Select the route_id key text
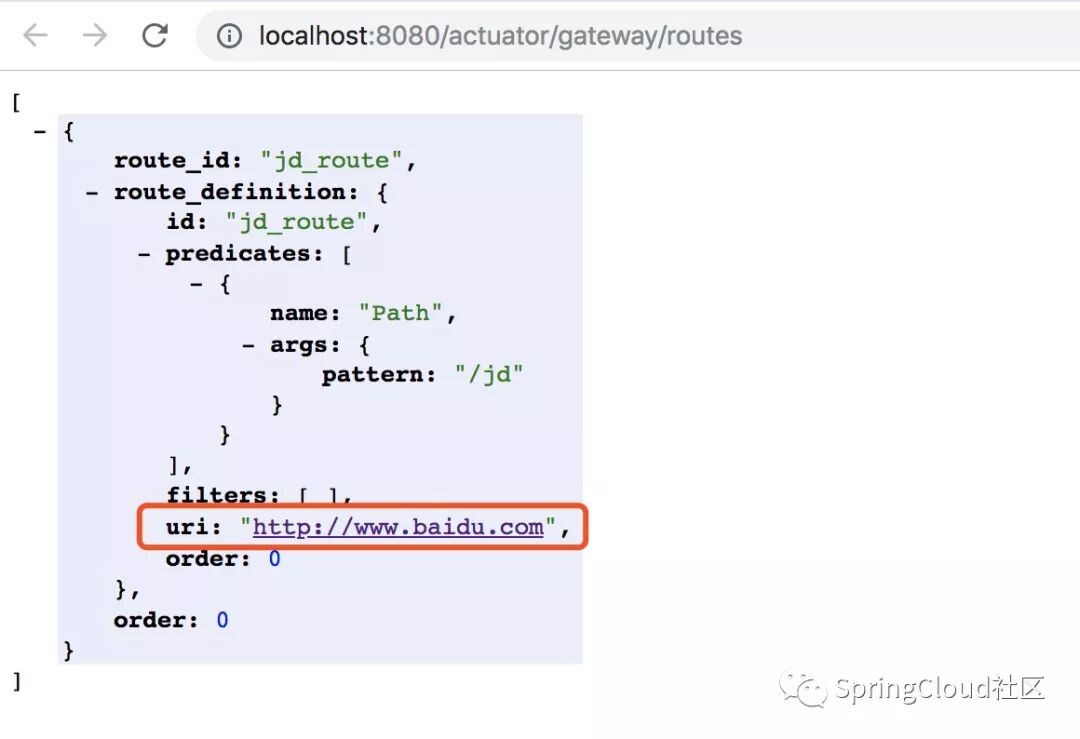The width and height of the screenshot is (1080, 739). coord(171,160)
